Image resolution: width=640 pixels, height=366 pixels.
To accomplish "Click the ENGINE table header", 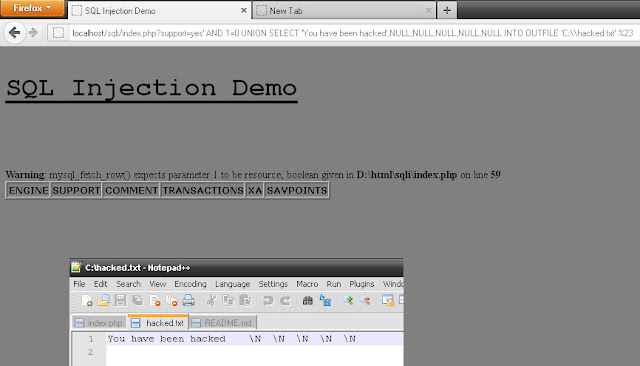I will 29,191.
